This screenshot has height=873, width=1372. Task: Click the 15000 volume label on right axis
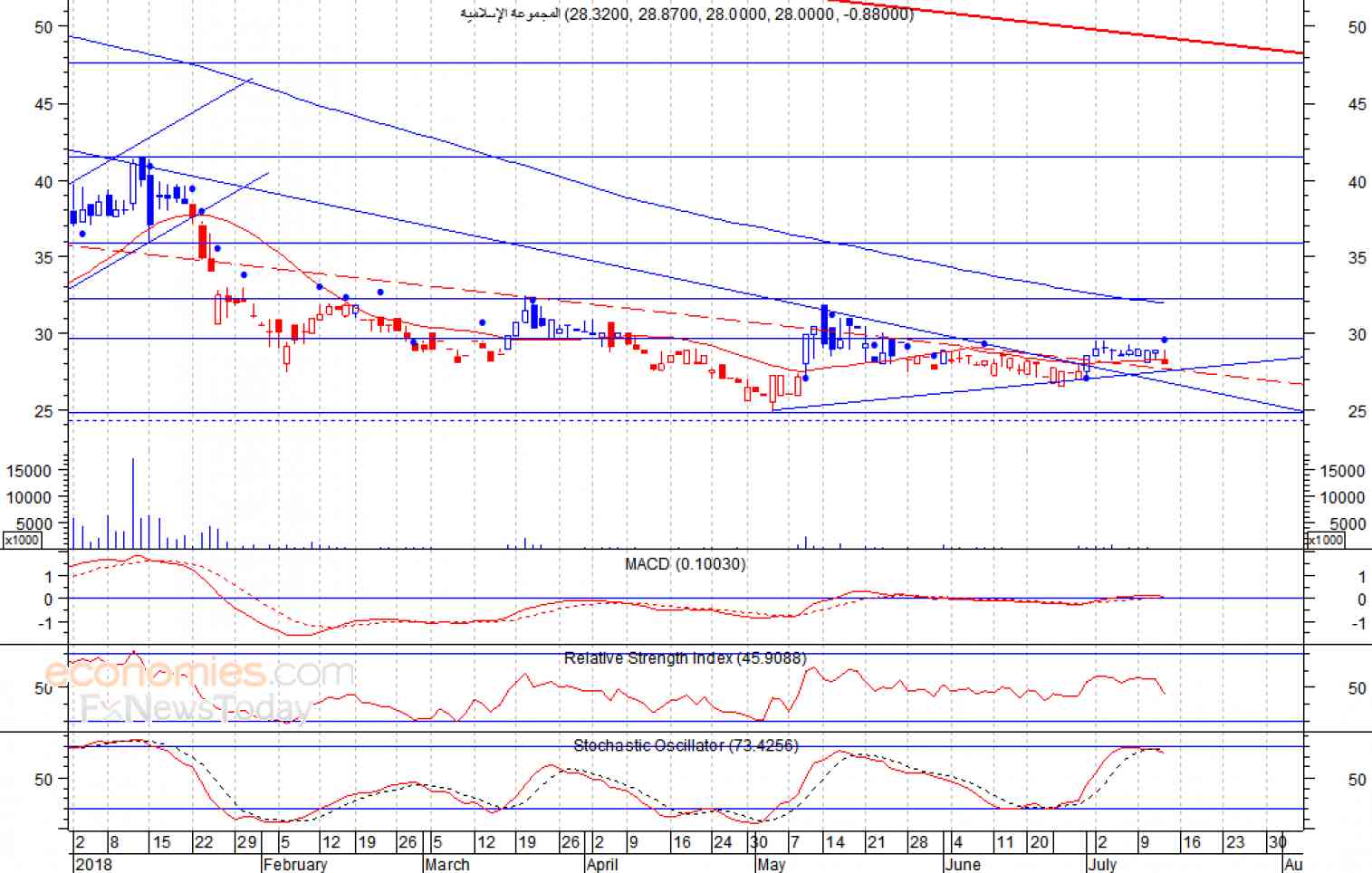(x=1342, y=471)
